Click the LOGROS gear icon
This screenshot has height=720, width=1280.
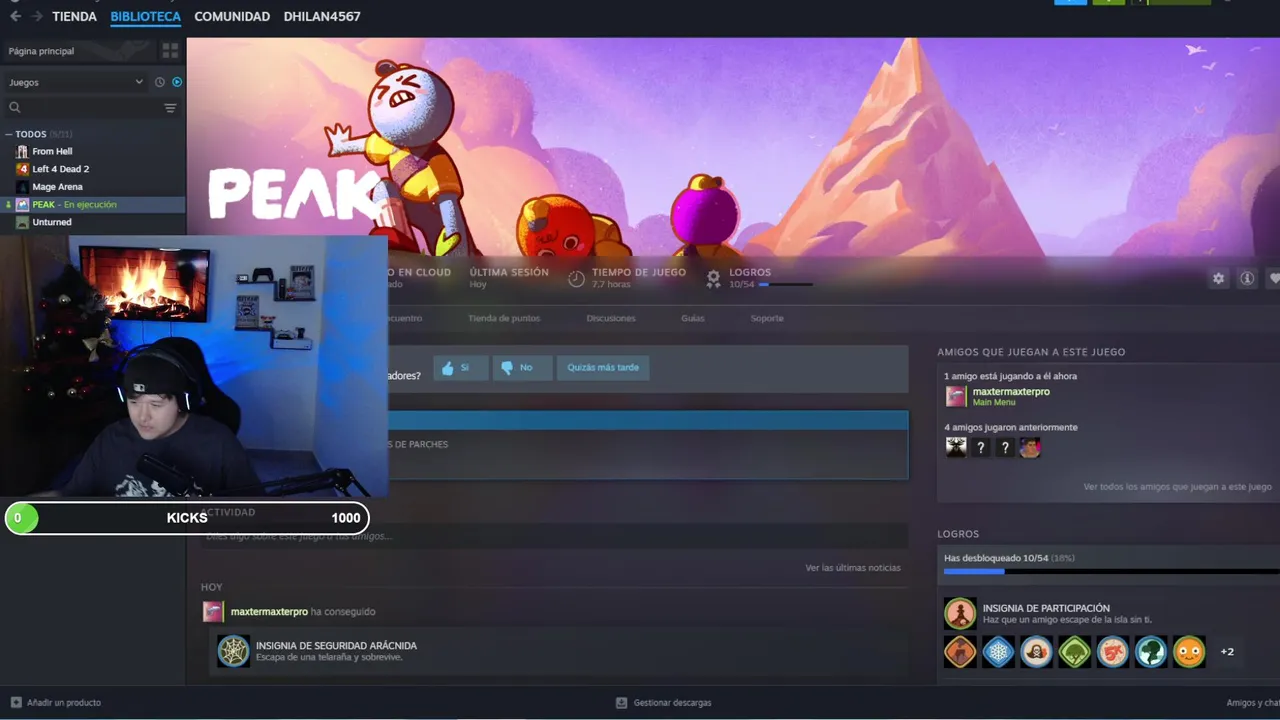tap(713, 279)
